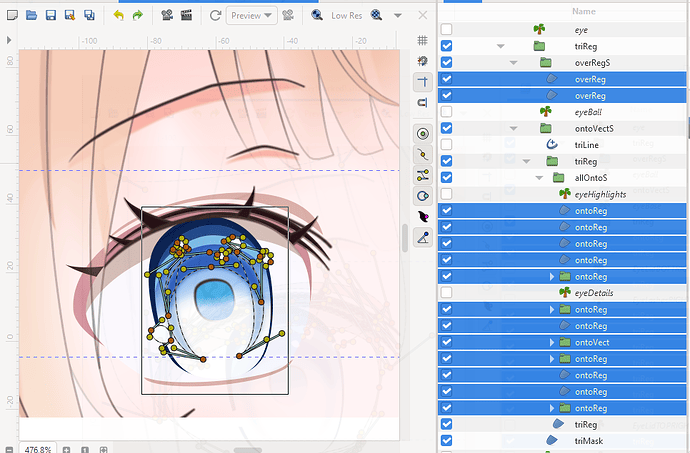Render using the clapperboard icon
The image size is (690, 453).
tap(187, 15)
